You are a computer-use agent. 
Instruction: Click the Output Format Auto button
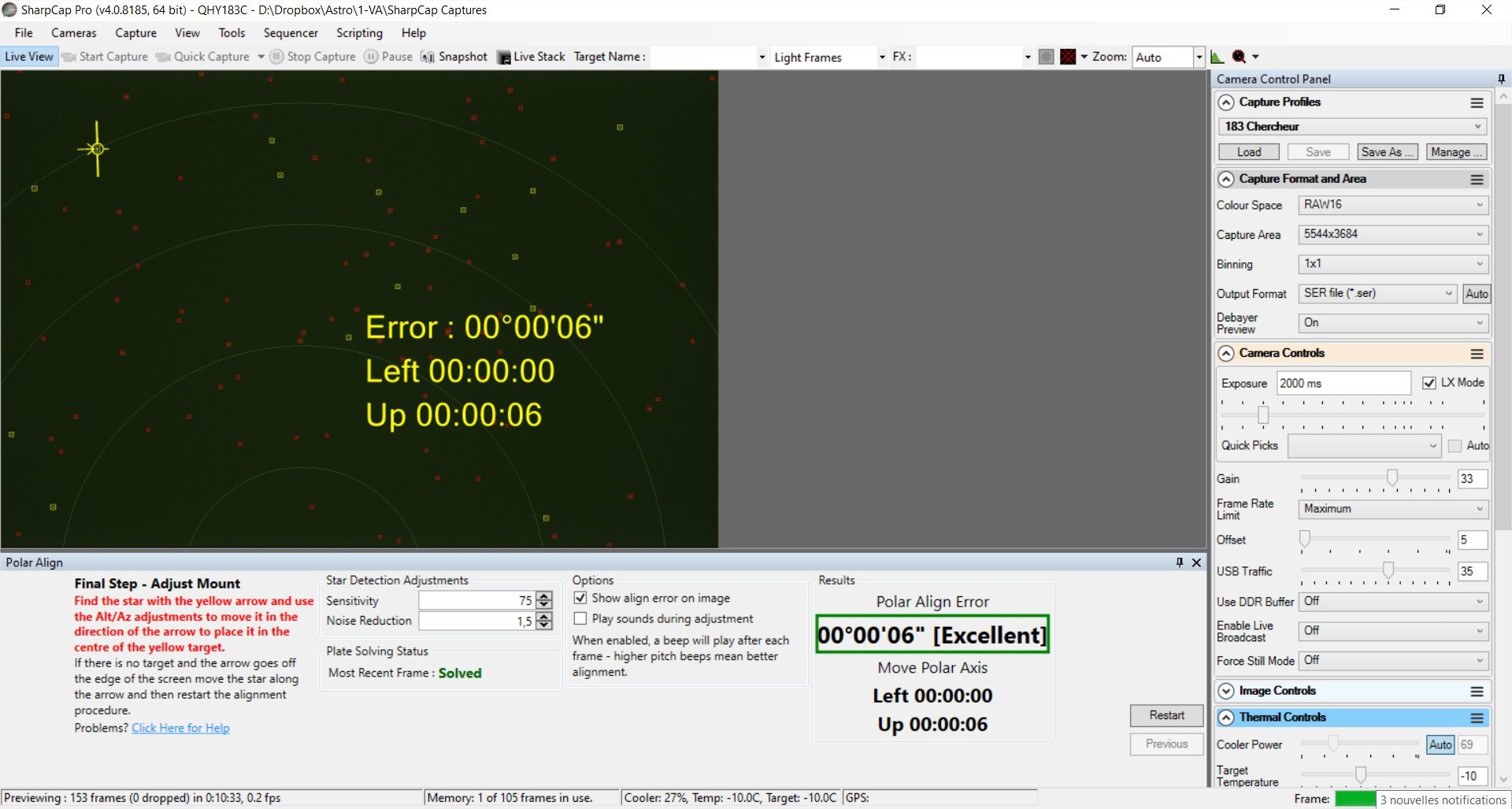[1477, 294]
